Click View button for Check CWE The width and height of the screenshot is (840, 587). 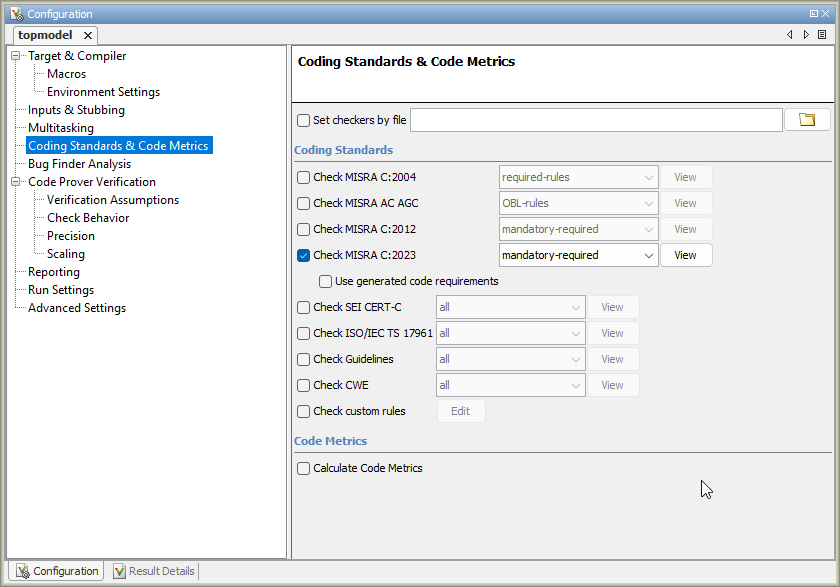pyautogui.click(x=612, y=385)
